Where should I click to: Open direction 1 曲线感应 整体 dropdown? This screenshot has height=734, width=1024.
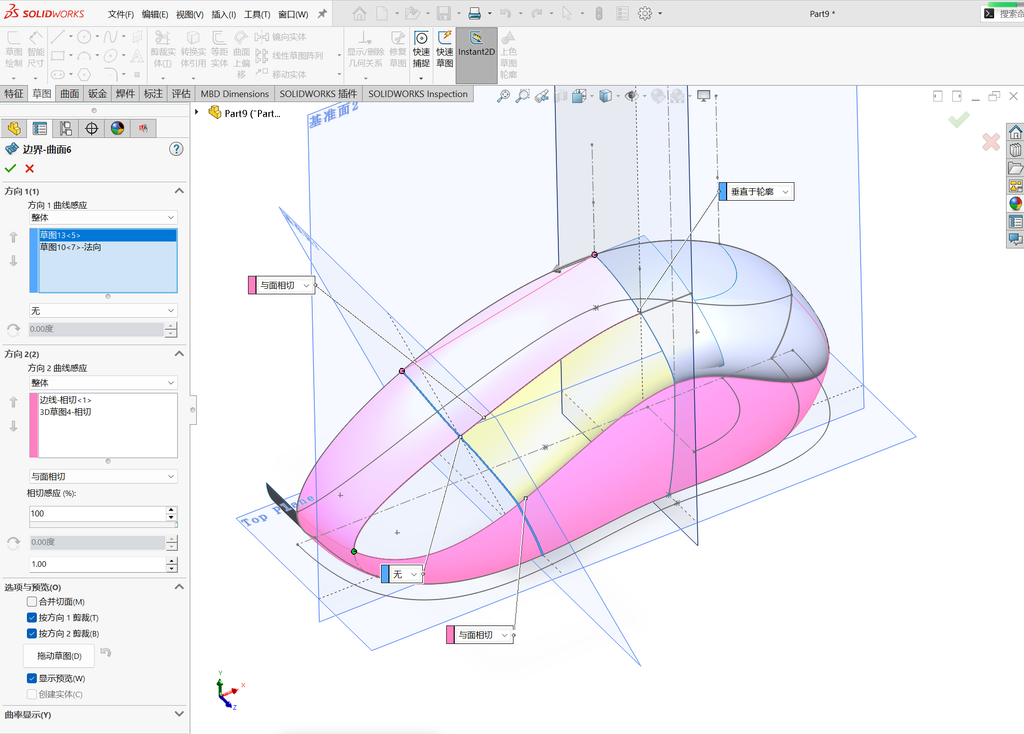pyautogui.click(x=103, y=217)
